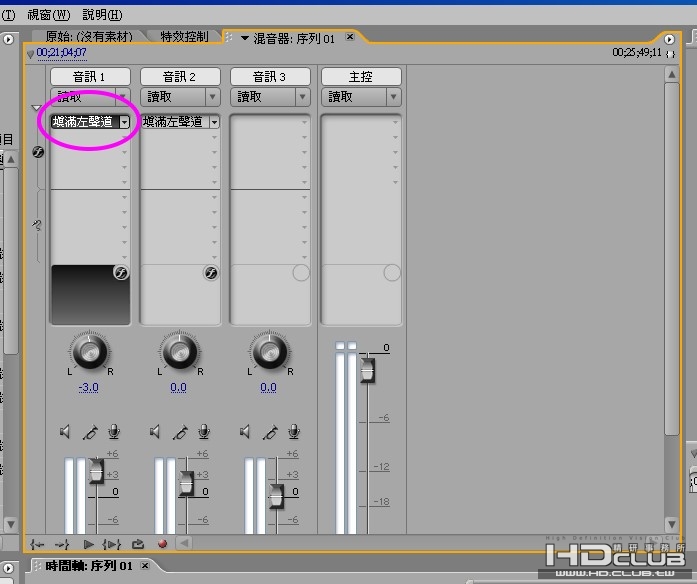Open 音訊 3 讀取 automation dropdown
Viewport: 697px width, 584px height.
click(x=302, y=96)
